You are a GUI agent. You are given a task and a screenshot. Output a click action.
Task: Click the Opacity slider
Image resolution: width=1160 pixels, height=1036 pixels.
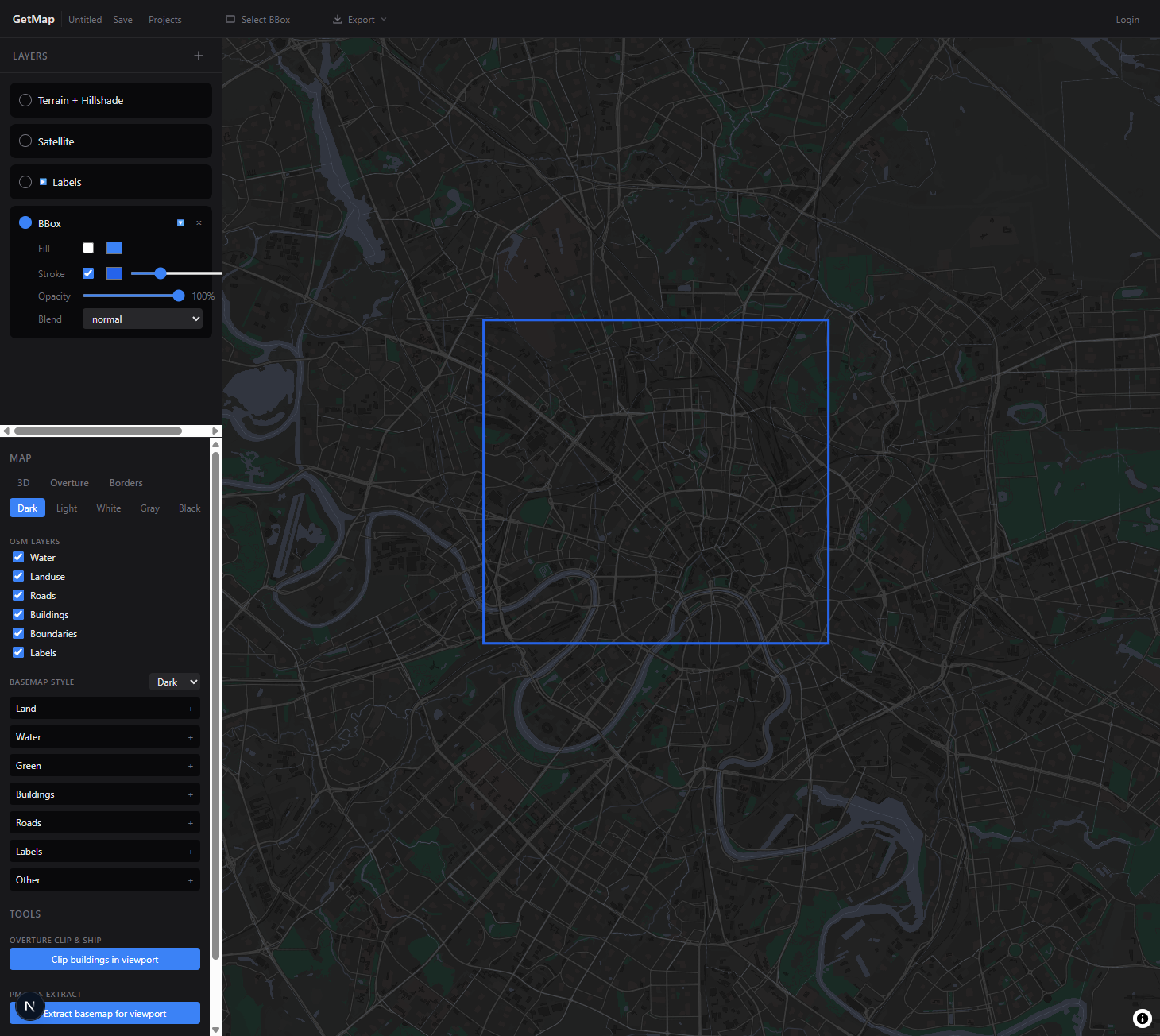[x=133, y=296]
